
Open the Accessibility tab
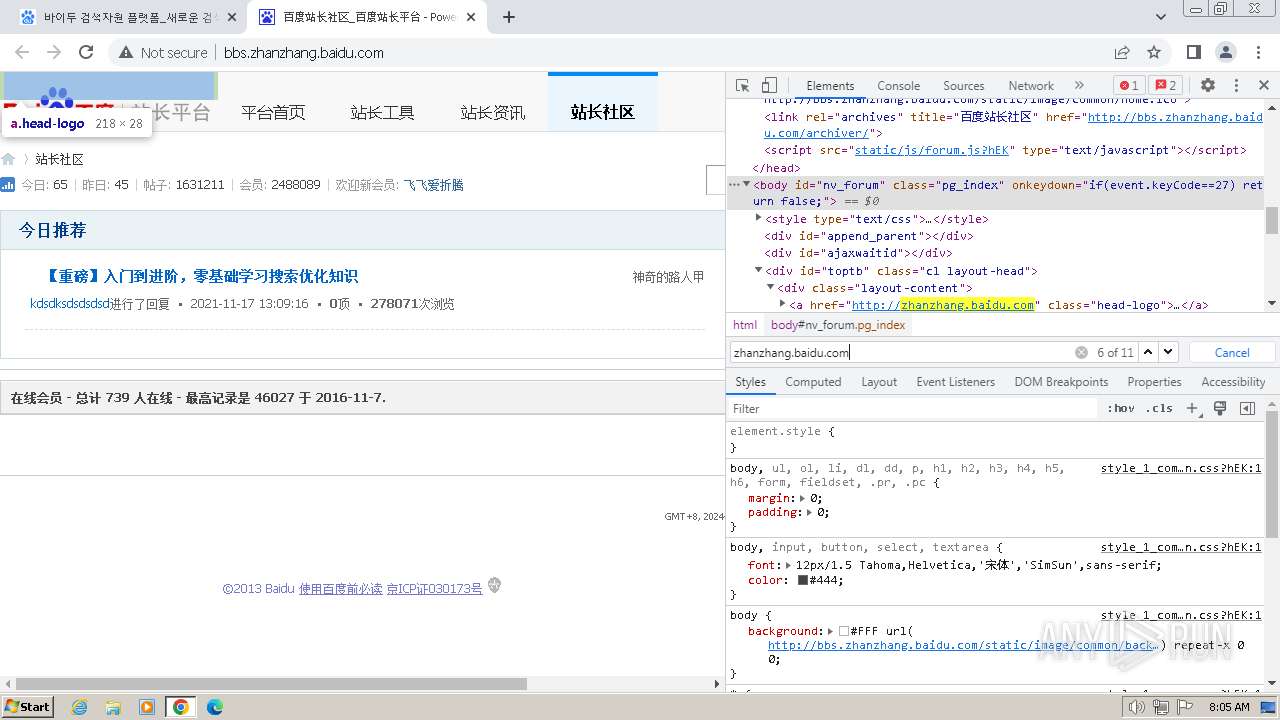[x=1233, y=382]
